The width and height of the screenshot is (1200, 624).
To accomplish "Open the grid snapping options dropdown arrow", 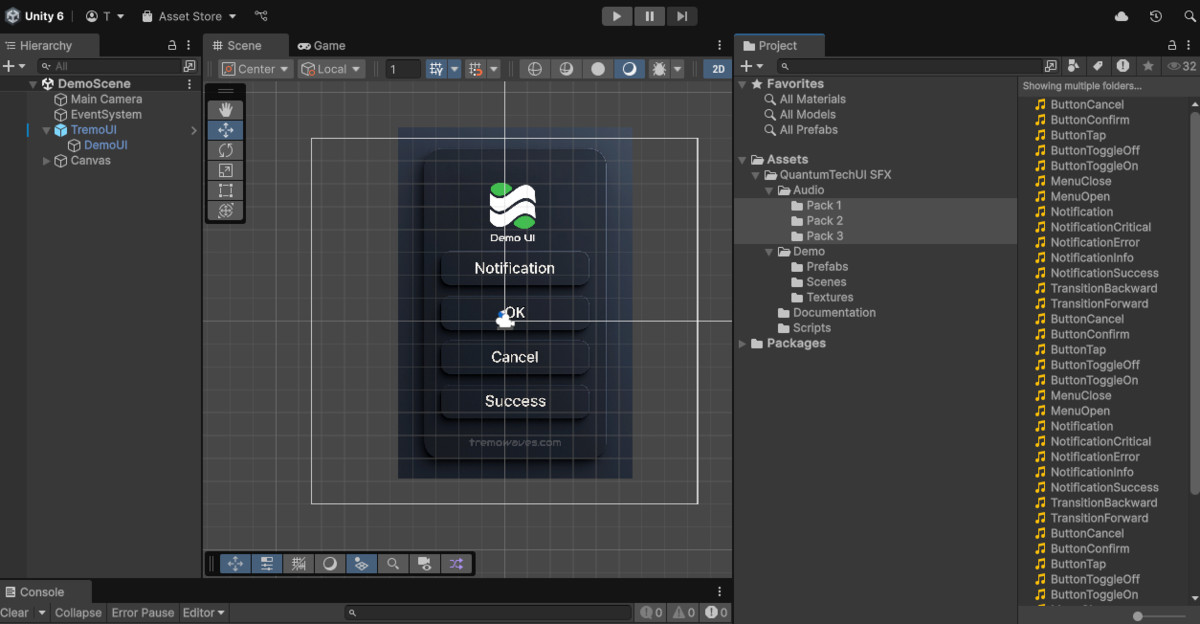I will pyautogui.click(x=454, y=69).
